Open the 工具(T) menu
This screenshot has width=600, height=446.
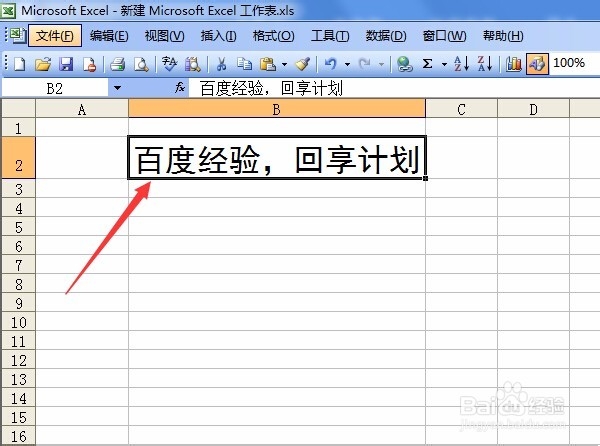[x=330, y=36]
